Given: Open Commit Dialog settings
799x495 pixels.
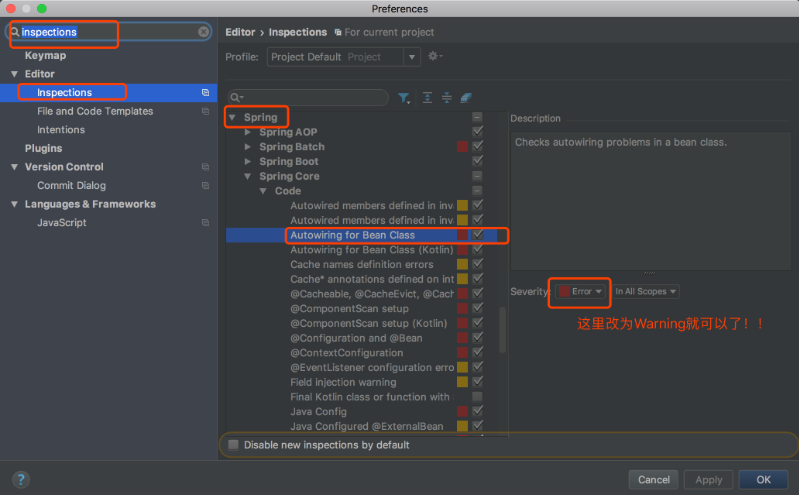Looking at the screenshot, I should pos(71,186).
